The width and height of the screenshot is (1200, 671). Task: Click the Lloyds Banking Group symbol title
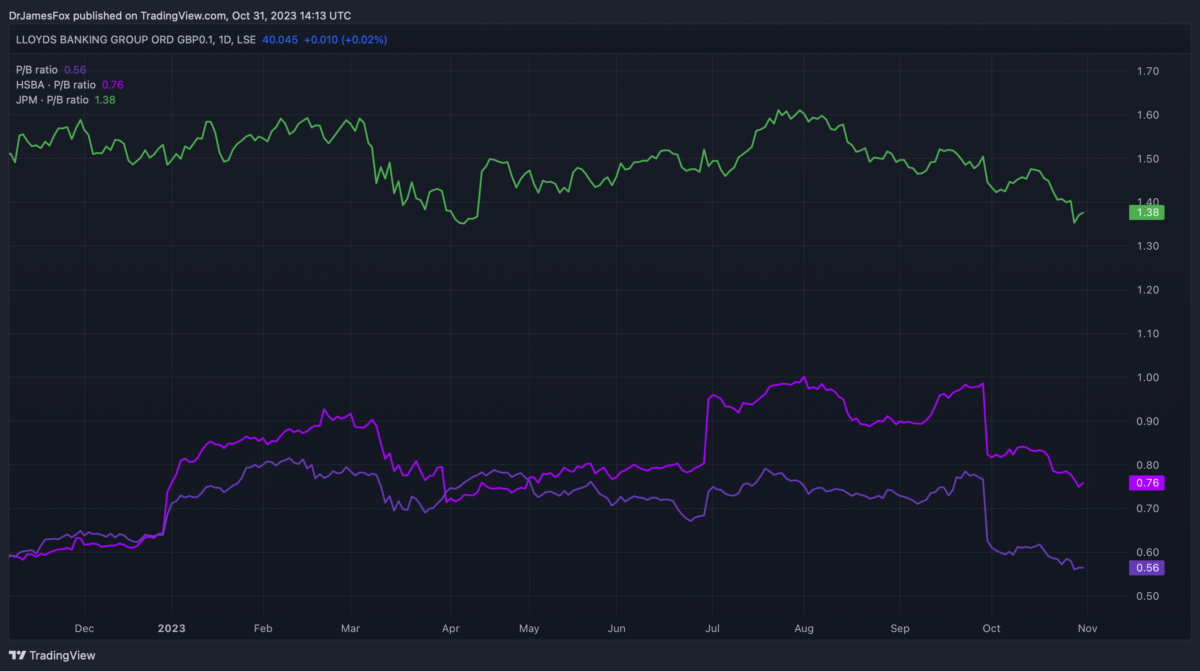134,40
